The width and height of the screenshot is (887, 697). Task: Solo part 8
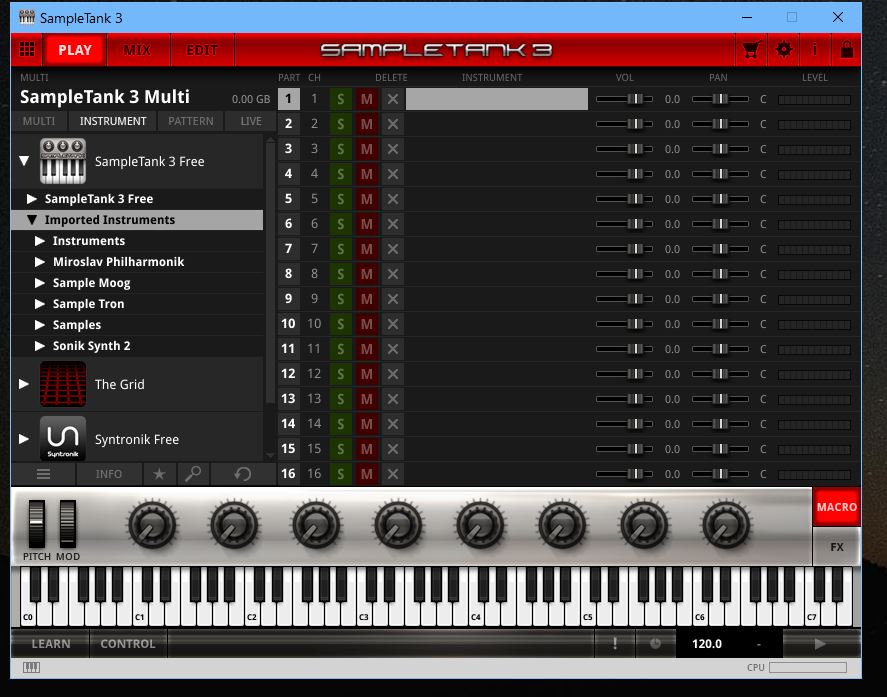click(341, 274)
